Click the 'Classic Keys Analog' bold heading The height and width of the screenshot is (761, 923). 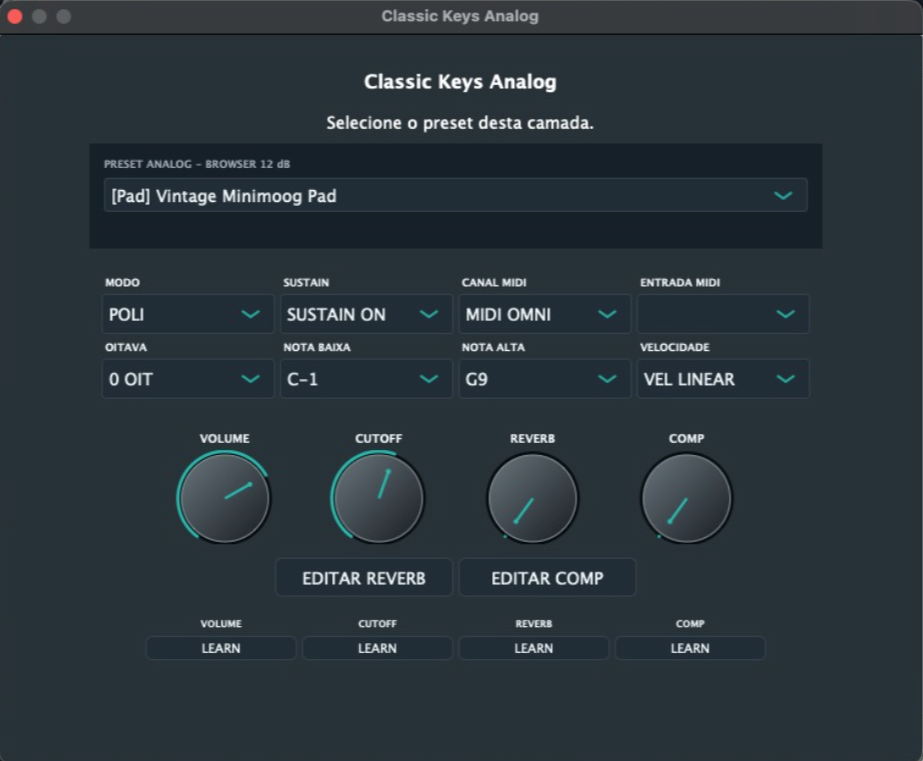[460, 82]
